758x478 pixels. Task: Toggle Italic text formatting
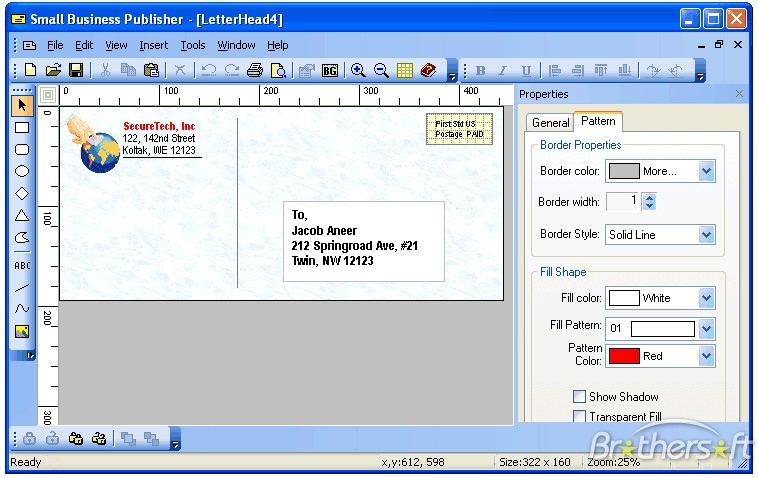(503, 71)
